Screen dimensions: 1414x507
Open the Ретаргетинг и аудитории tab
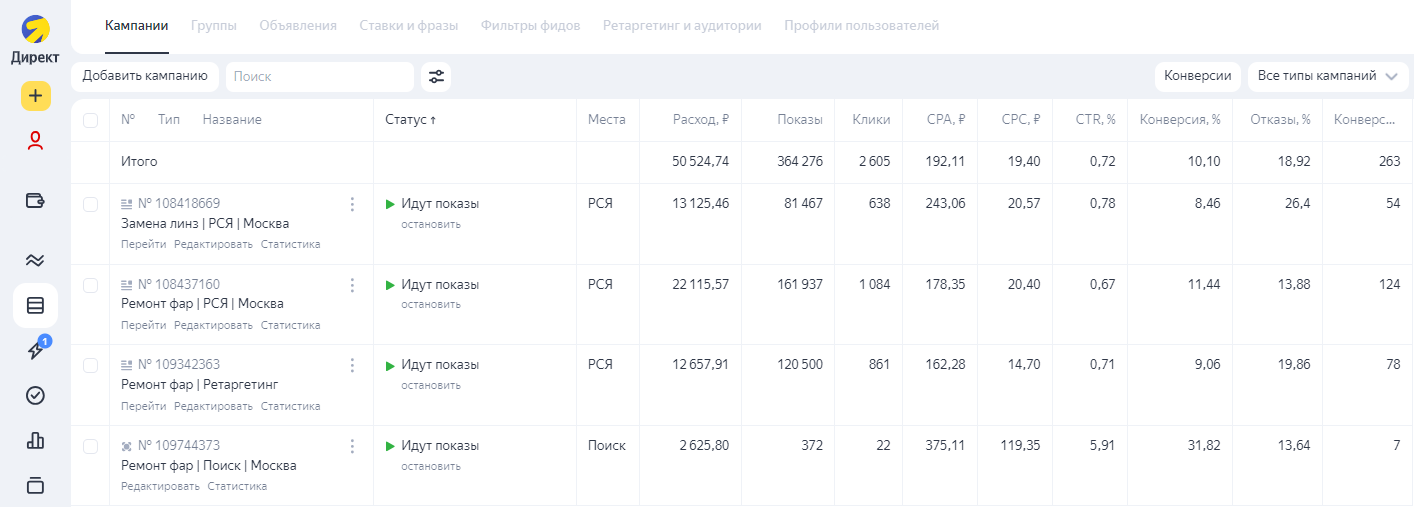click(682, 25)
